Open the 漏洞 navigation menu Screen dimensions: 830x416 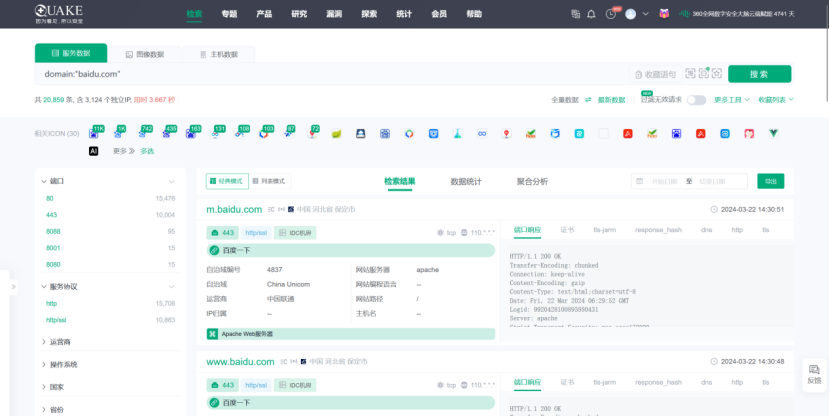pos(334,14)
